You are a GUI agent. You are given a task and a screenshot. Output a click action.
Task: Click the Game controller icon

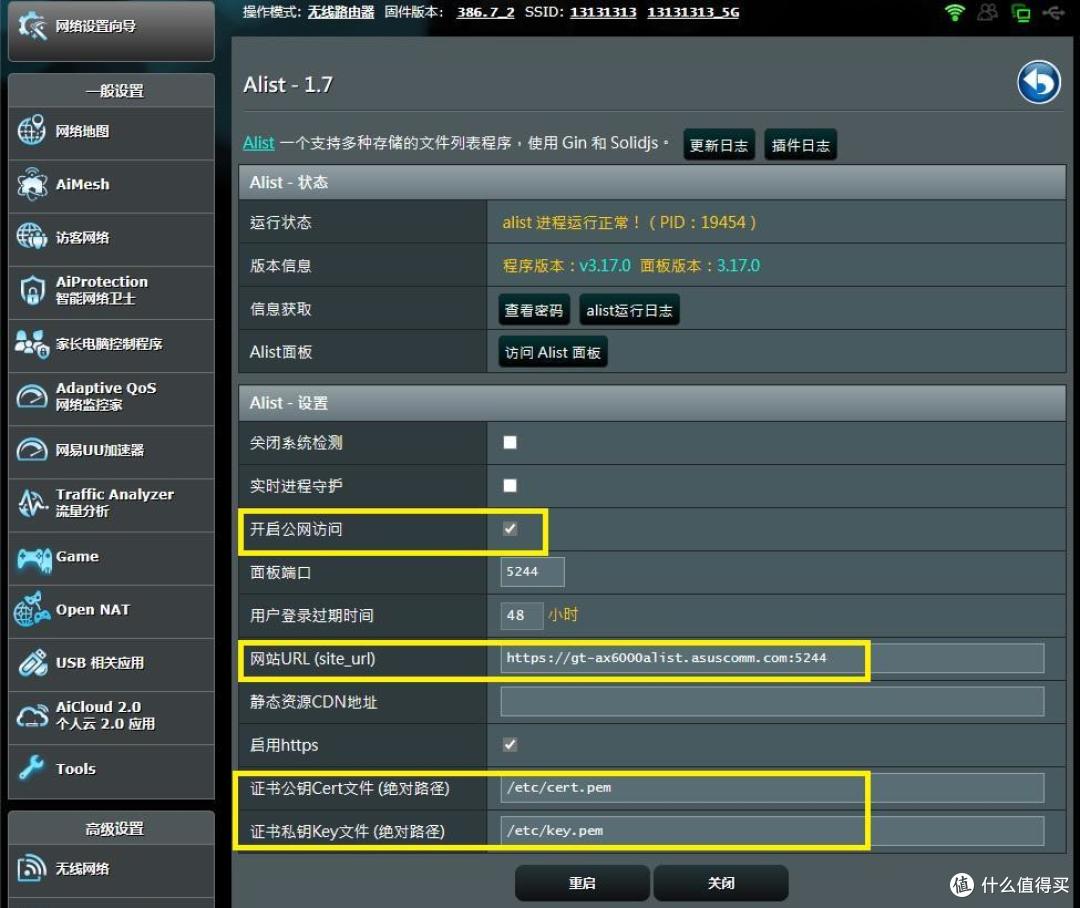click(34, 559)
